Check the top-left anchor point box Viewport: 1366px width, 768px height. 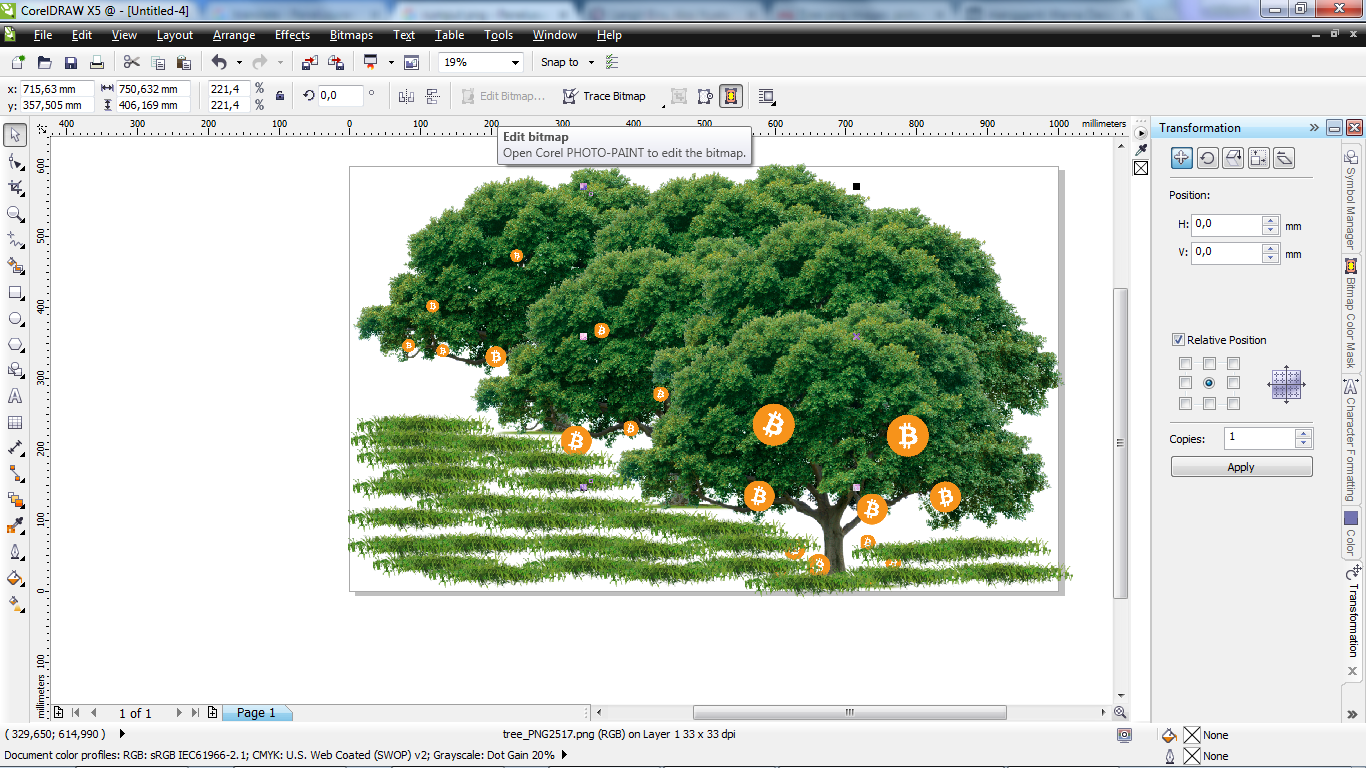click(x=1186, y=364)
